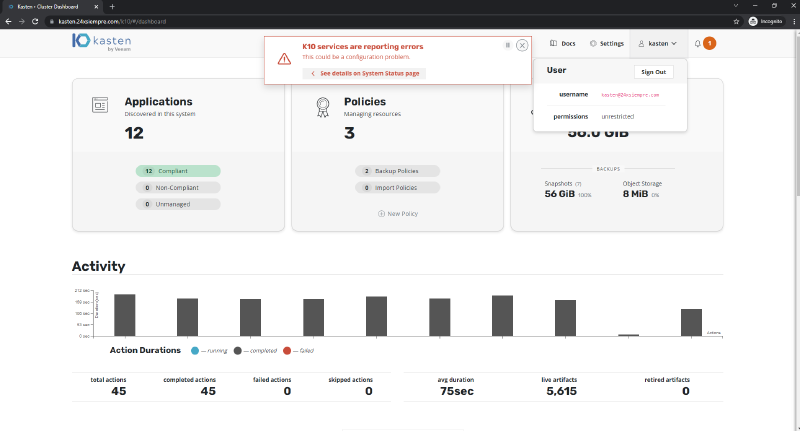Click the live artifacts 5,615 value
Image resolution: width=800 pixels, height=431 pixels.
561,391
